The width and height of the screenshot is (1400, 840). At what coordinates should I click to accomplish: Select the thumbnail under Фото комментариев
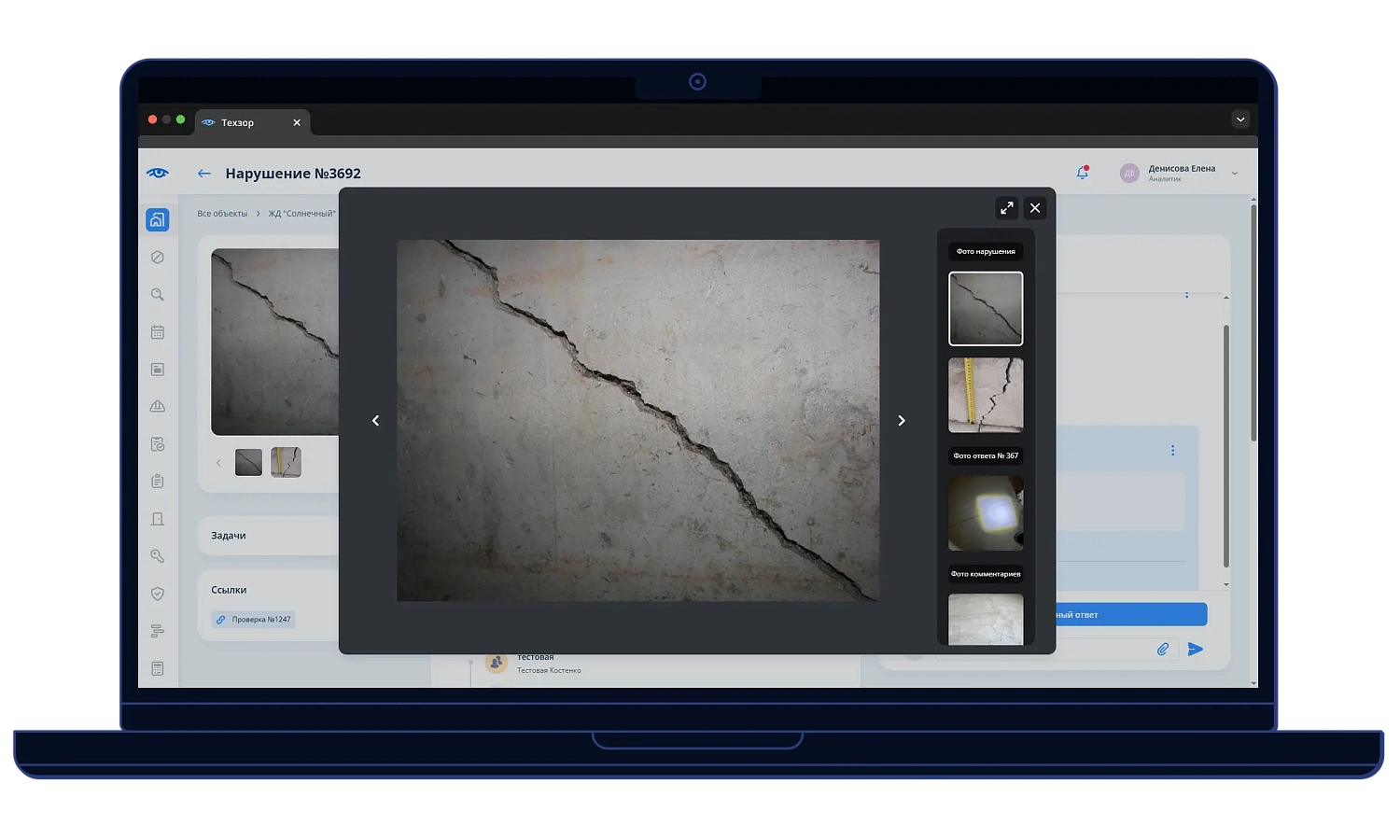click(x=986, y=619)
